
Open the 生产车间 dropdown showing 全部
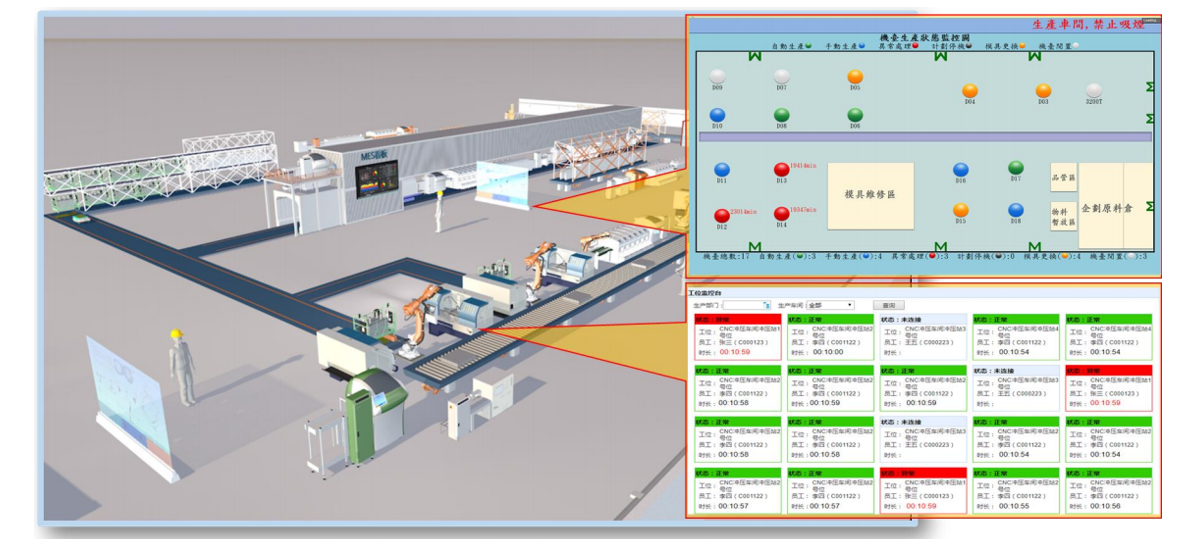[830, 305]
